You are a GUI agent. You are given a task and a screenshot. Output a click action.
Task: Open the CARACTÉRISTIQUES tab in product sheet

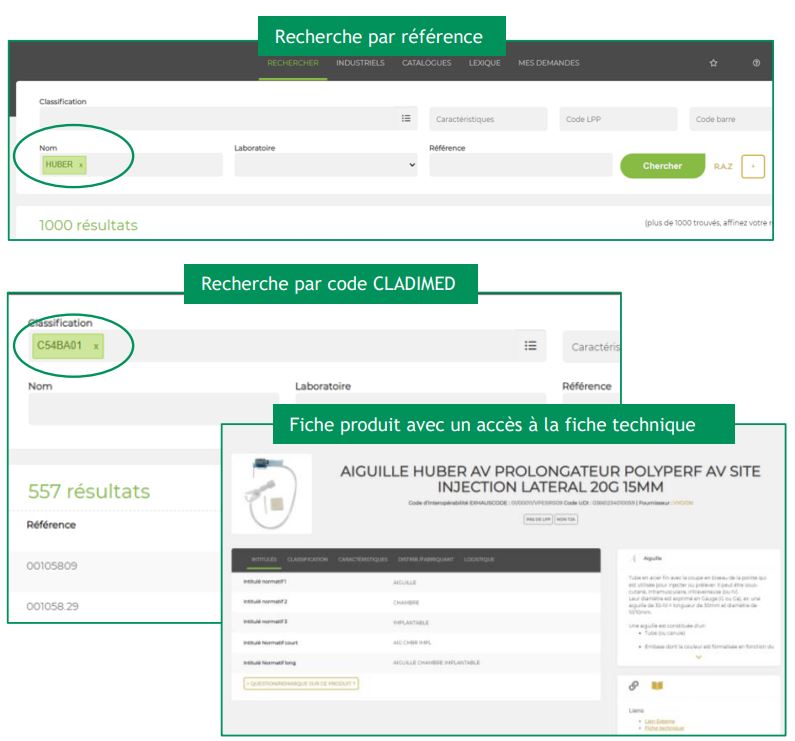click(x=363, y=559)
